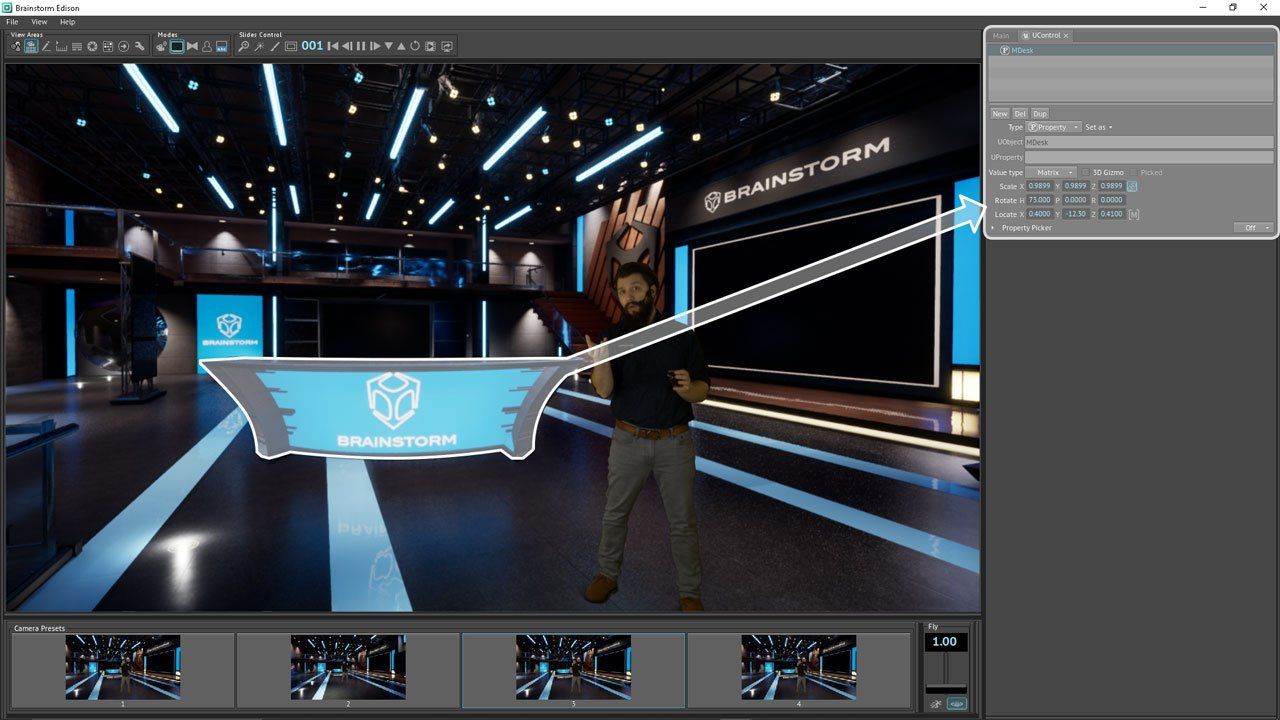Click the pause button in Slides Control

pyautogui.click(x=361, y=46)
